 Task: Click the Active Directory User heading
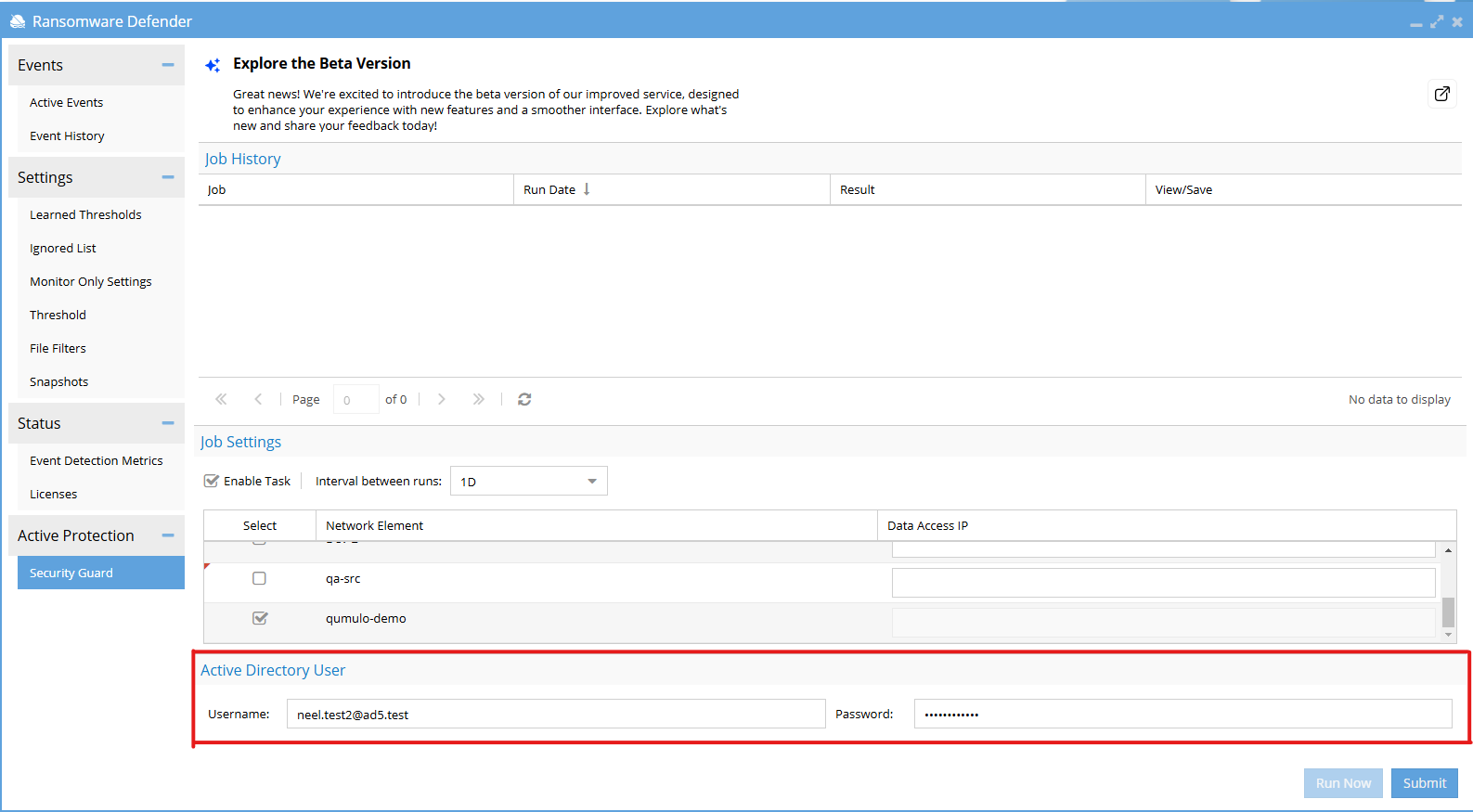(273, 670)
